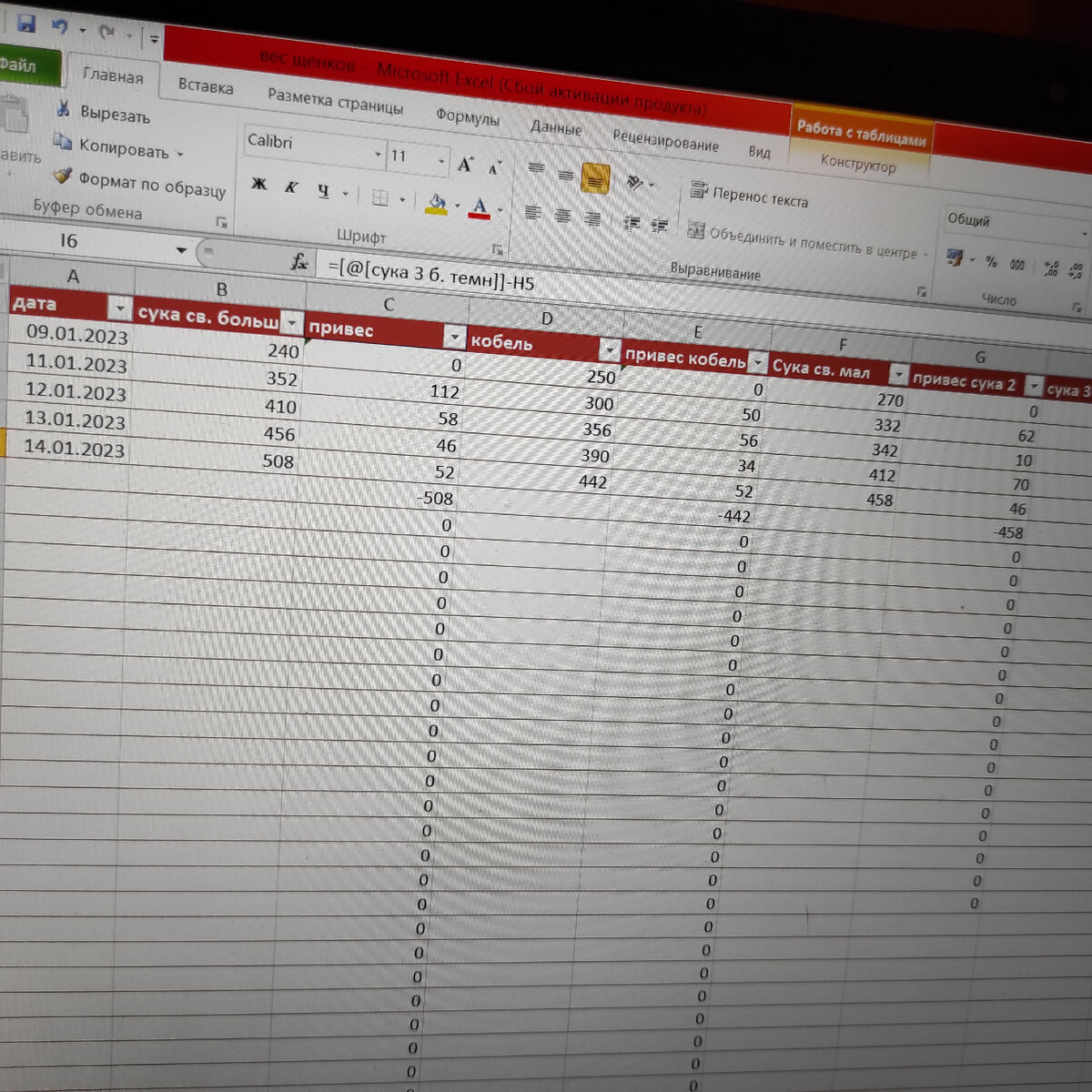Screen dimensions: 1092x1092
Task: Open filter dropdown for Сука св. мал column
Action: coord(898,375)
